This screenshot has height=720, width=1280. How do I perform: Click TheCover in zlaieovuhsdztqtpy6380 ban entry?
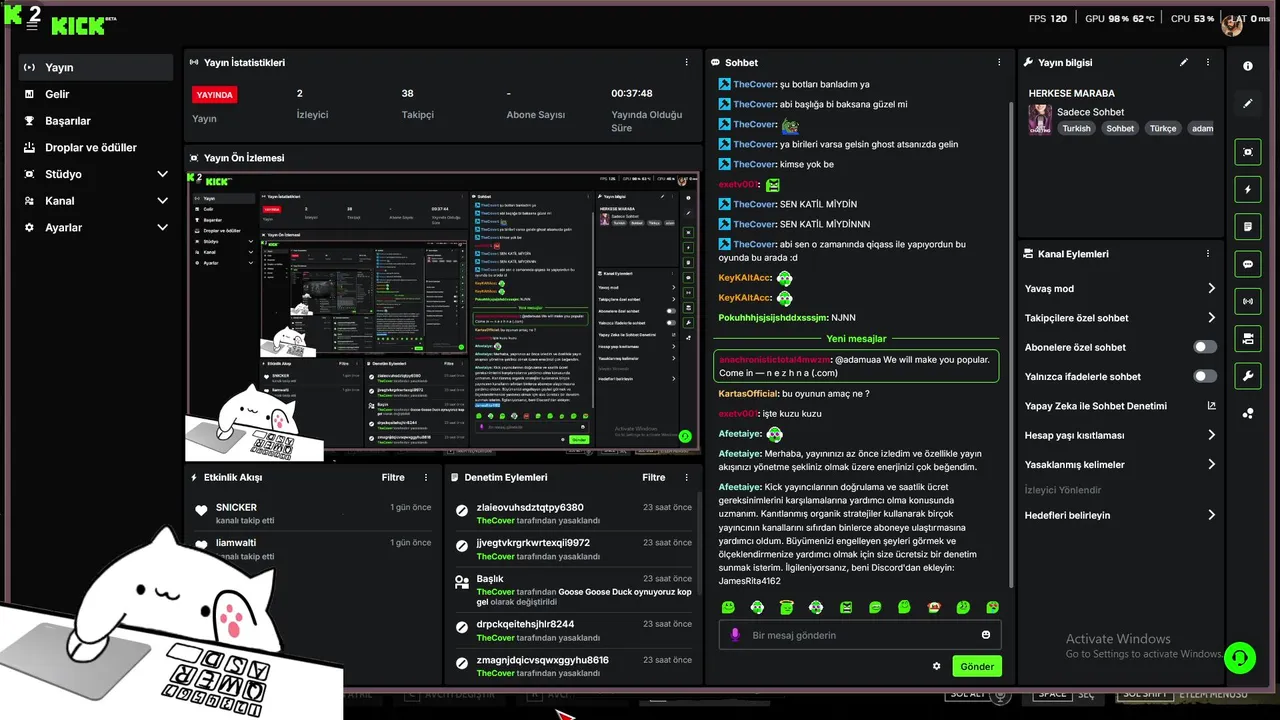495,521
